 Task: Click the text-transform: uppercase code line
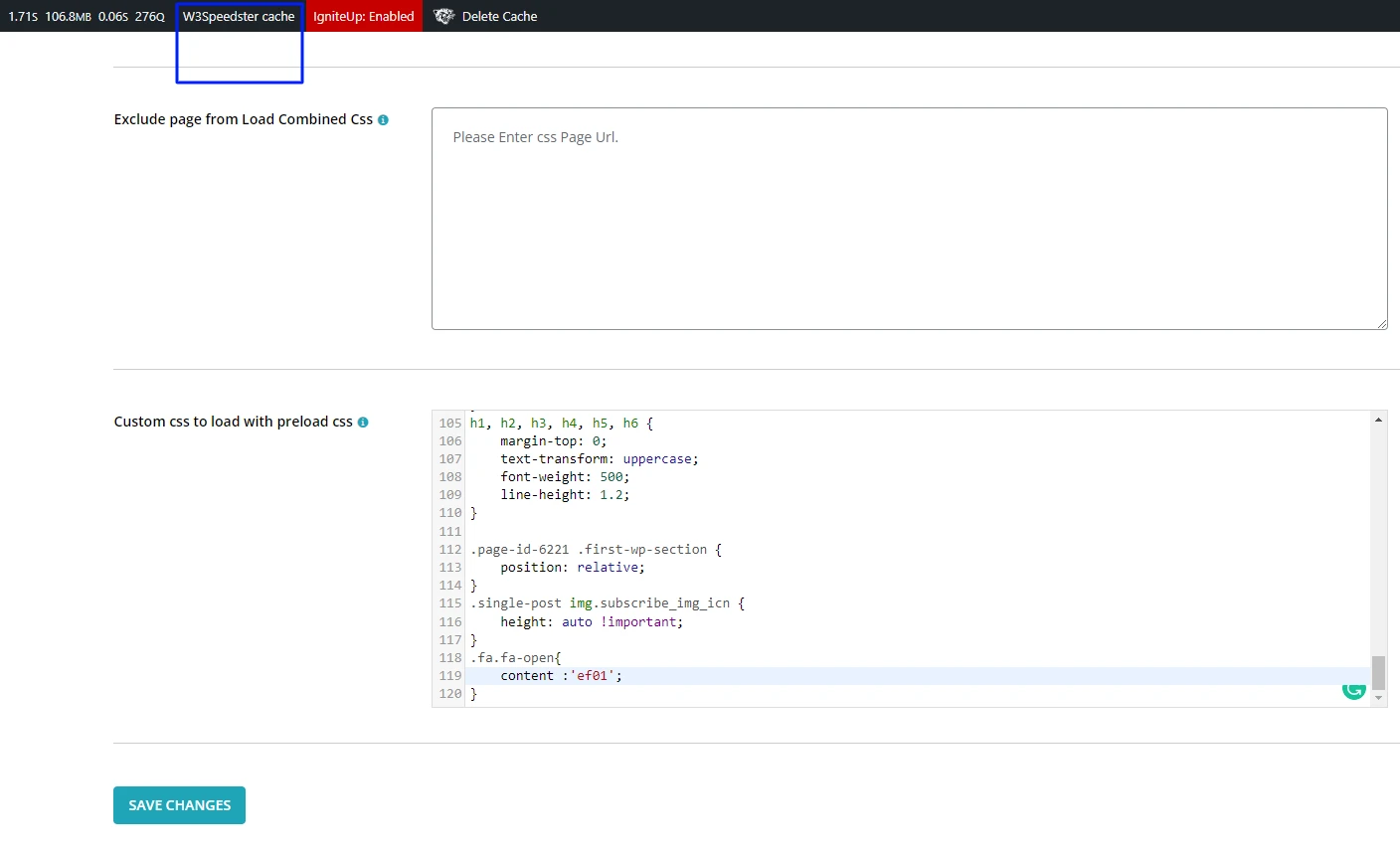point(599,459)
